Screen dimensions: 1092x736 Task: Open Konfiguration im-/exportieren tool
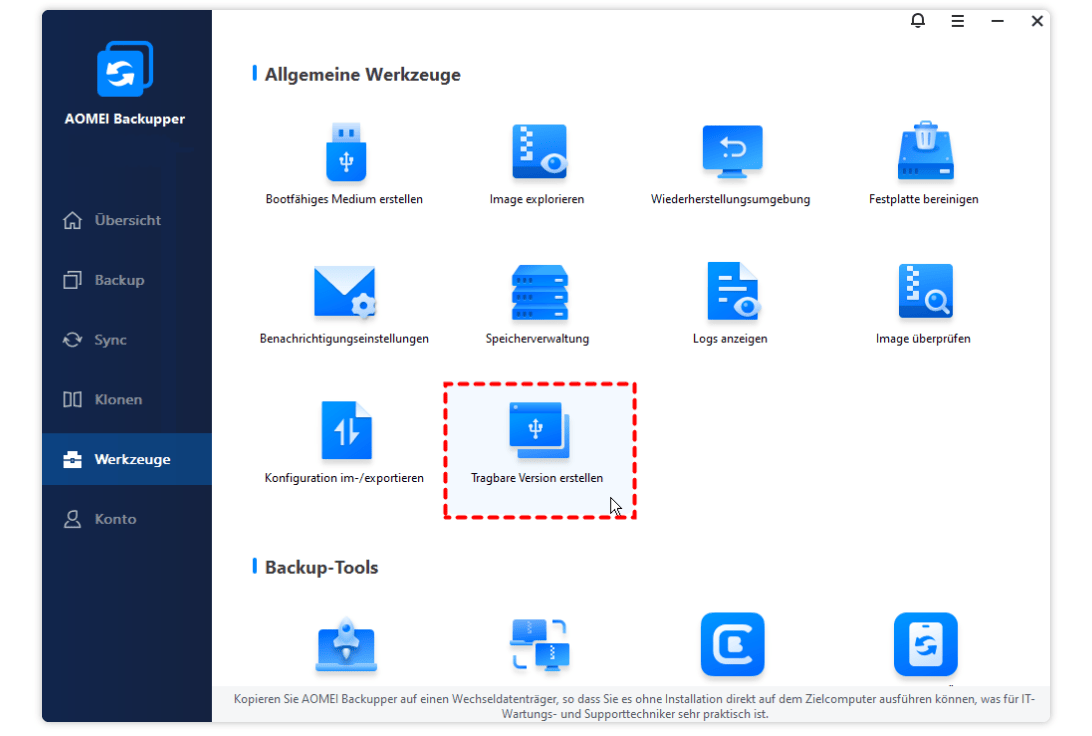click(x=345, y=431)
